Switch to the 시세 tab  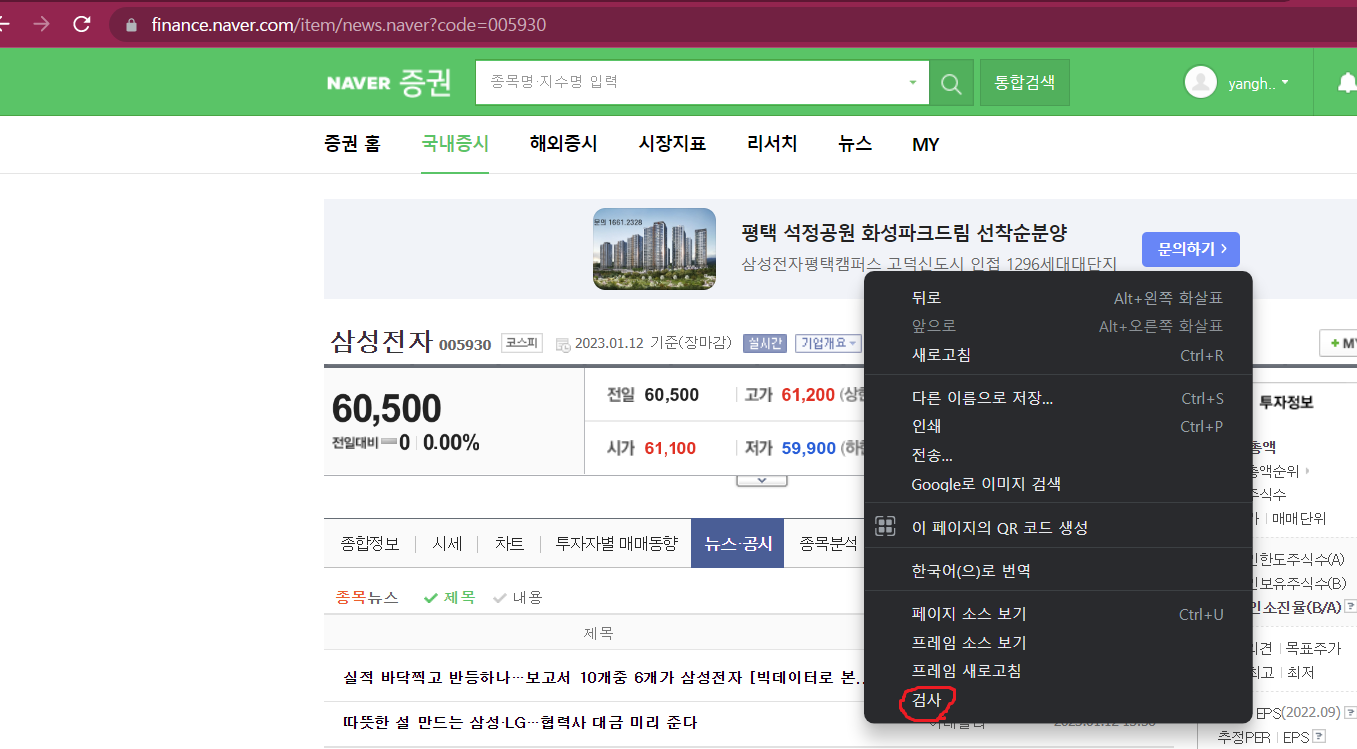pos(447,544)
